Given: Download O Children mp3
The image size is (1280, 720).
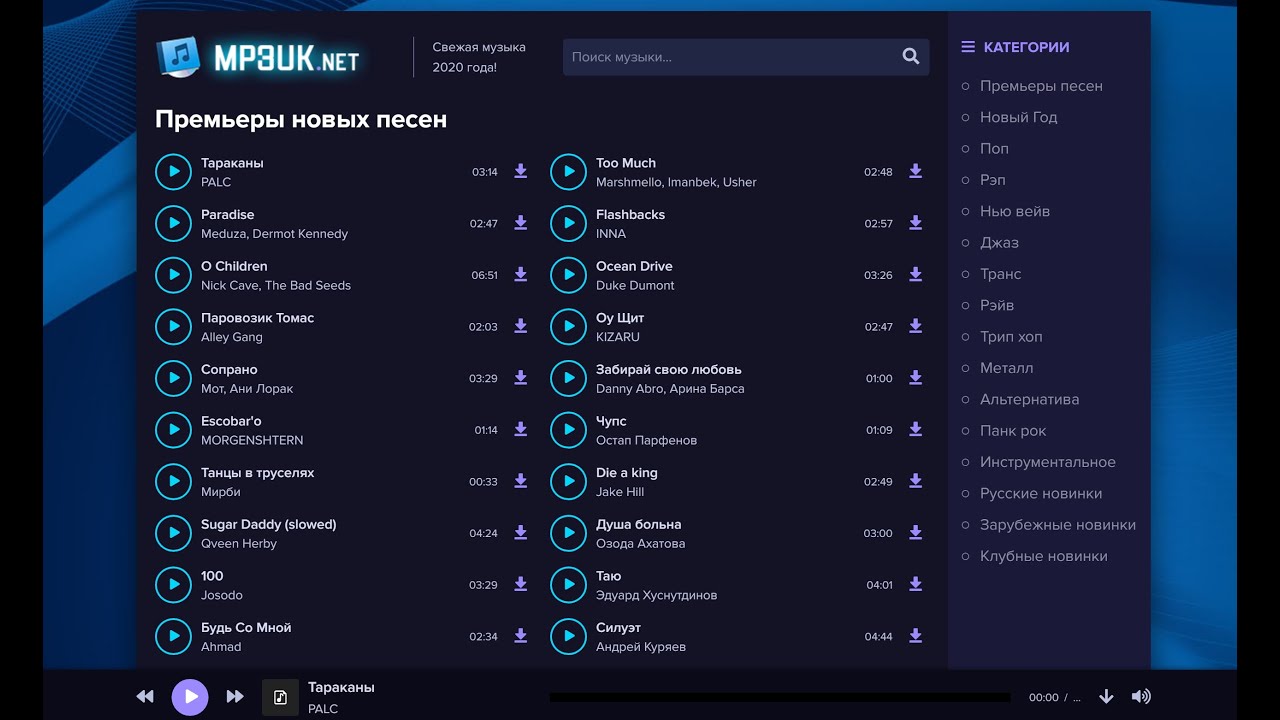Looking at the screenshot, I should click(520, 274).
